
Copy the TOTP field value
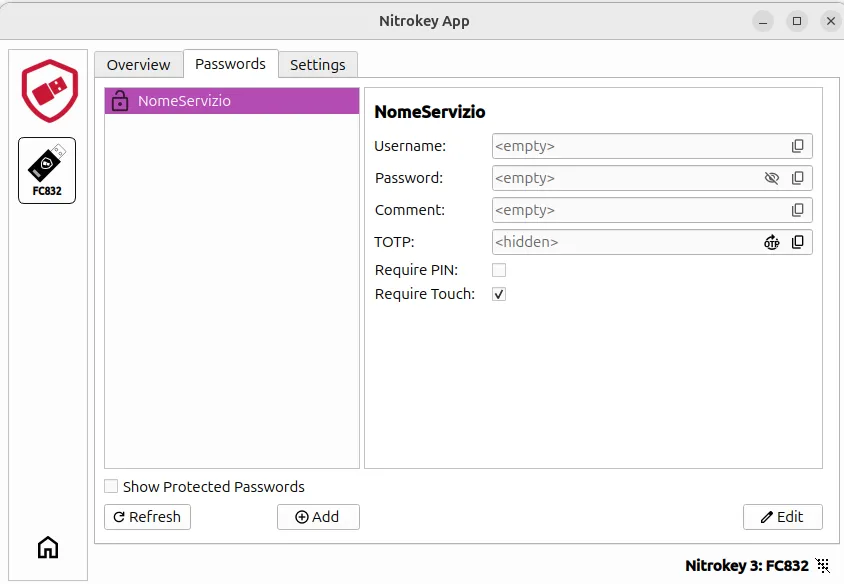pos(797,242)
